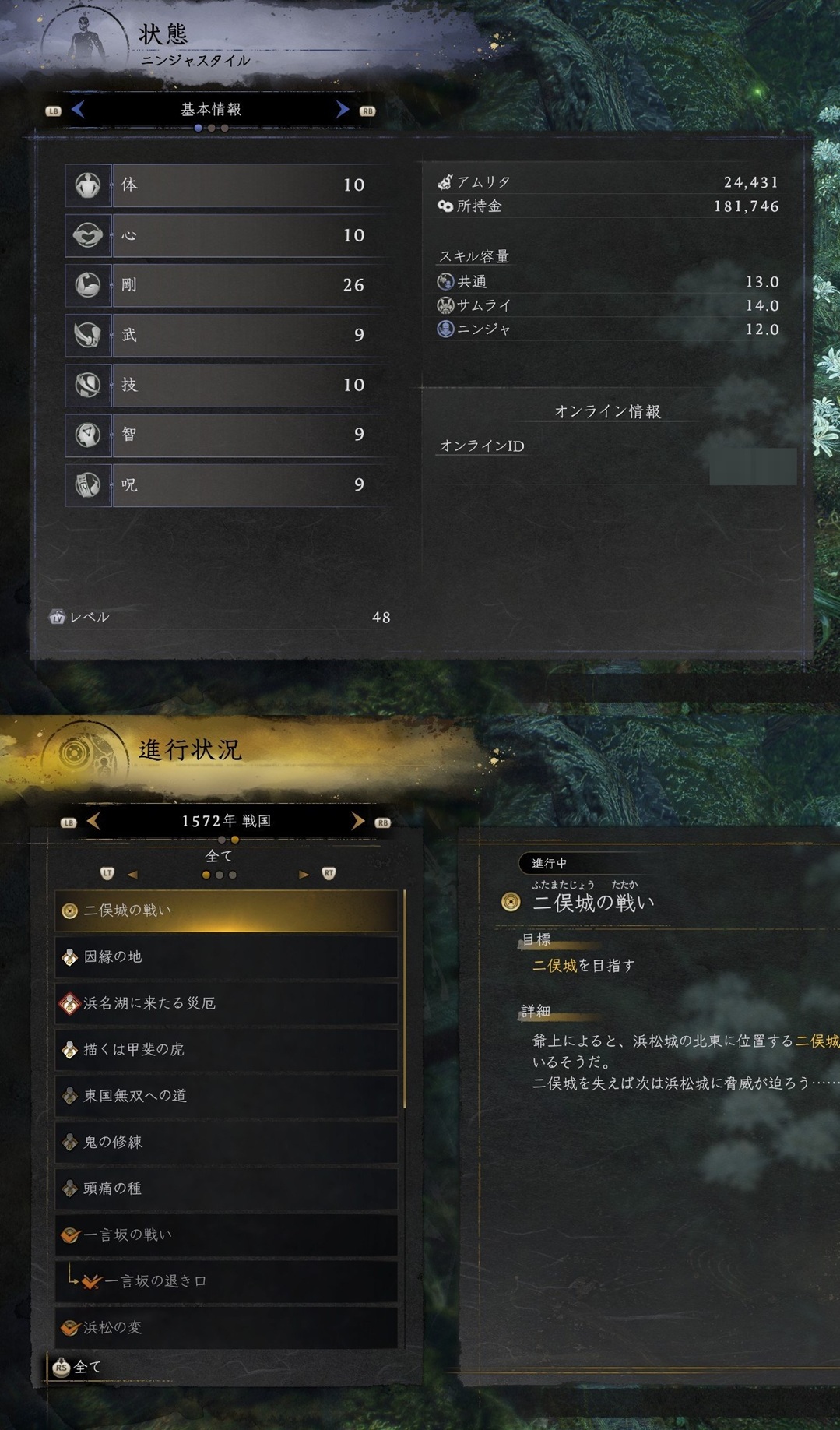This screenshot has width=840, height=1430.
Task: Go to previous page of 基本情報
Action: click(78, 110)
